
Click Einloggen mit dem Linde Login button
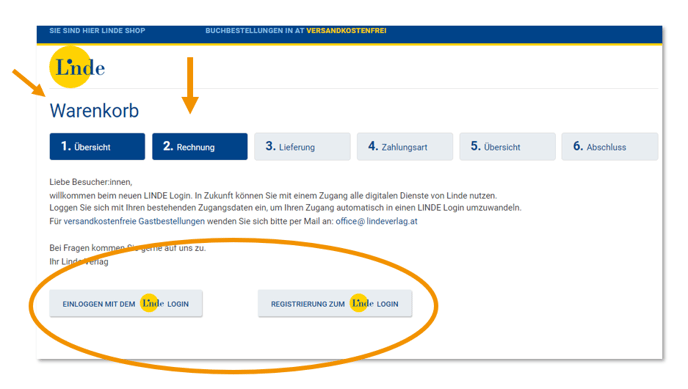[126, 303]
